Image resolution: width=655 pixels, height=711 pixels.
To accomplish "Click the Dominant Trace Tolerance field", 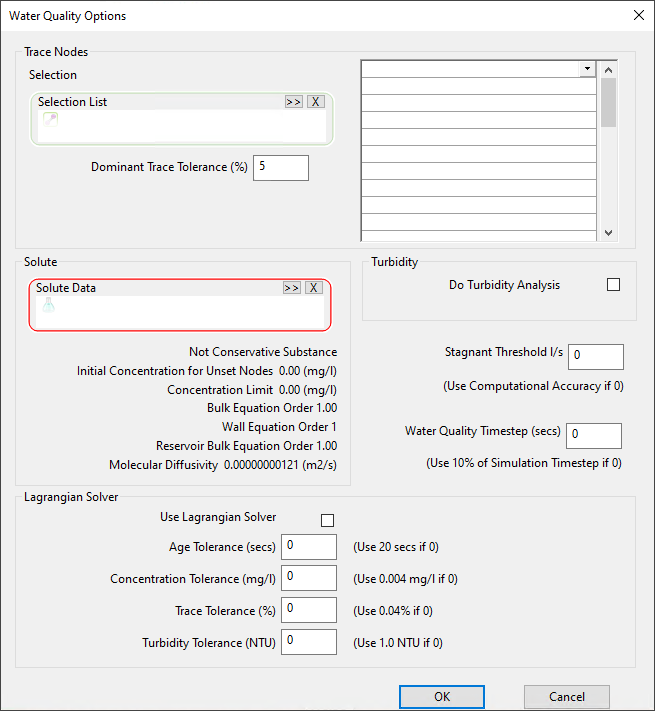I will pos(281,168).
